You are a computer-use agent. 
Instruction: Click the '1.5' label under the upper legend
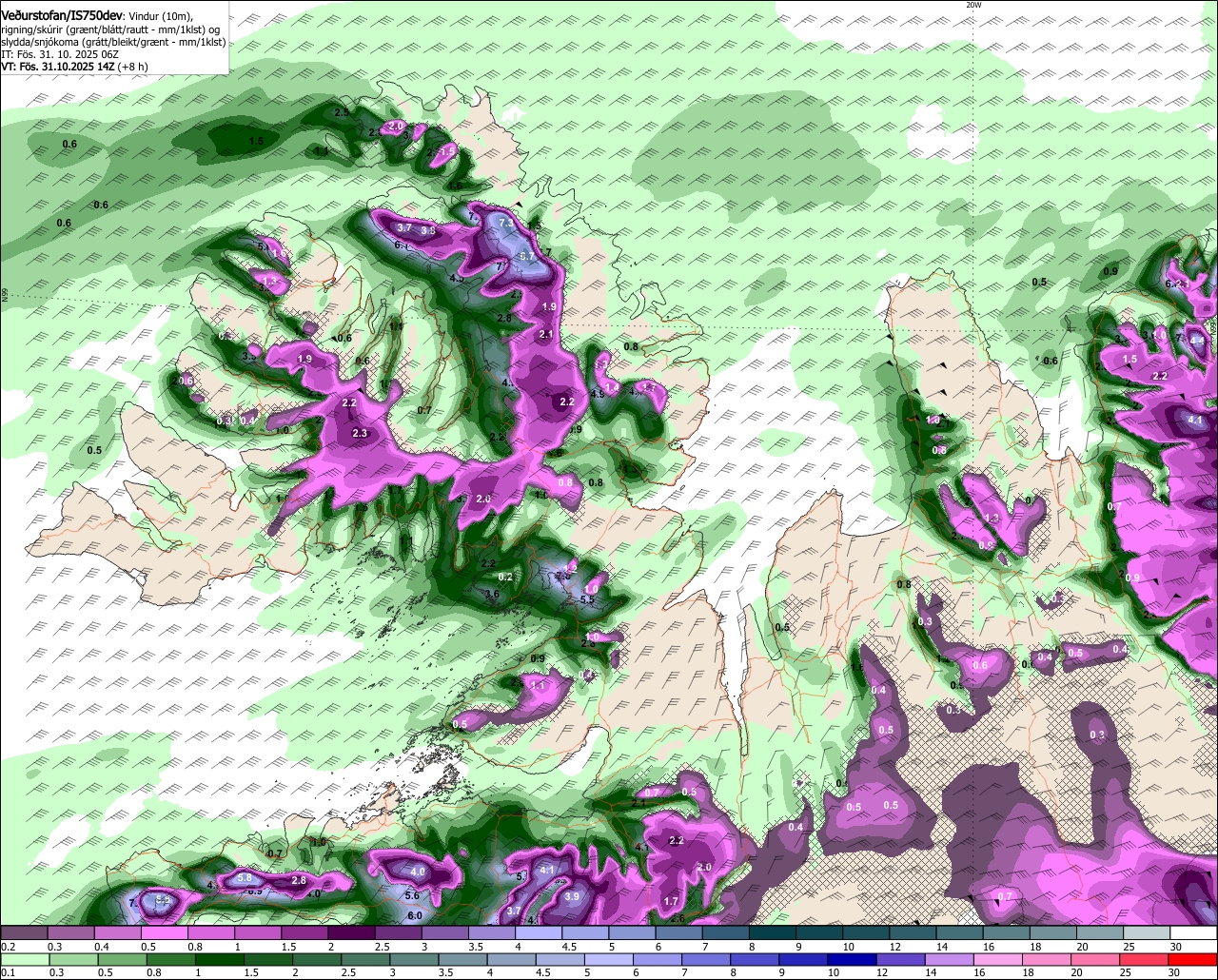click(288, 947)
